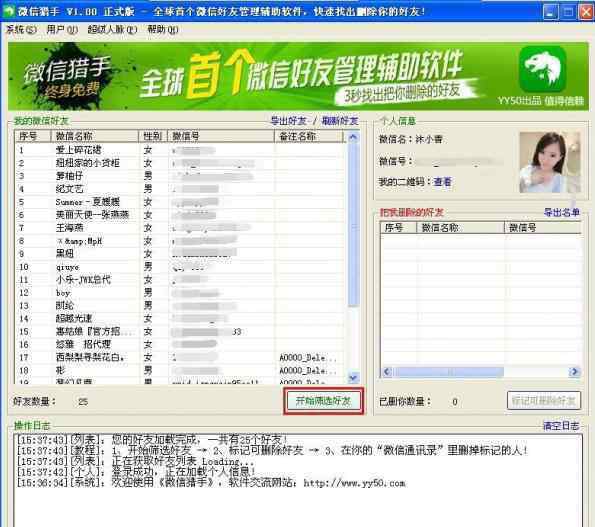Click the 微信名称 header in the deleted-friends table
The width and height of the screenshot is (595, 527).
(x=460, y=228)
